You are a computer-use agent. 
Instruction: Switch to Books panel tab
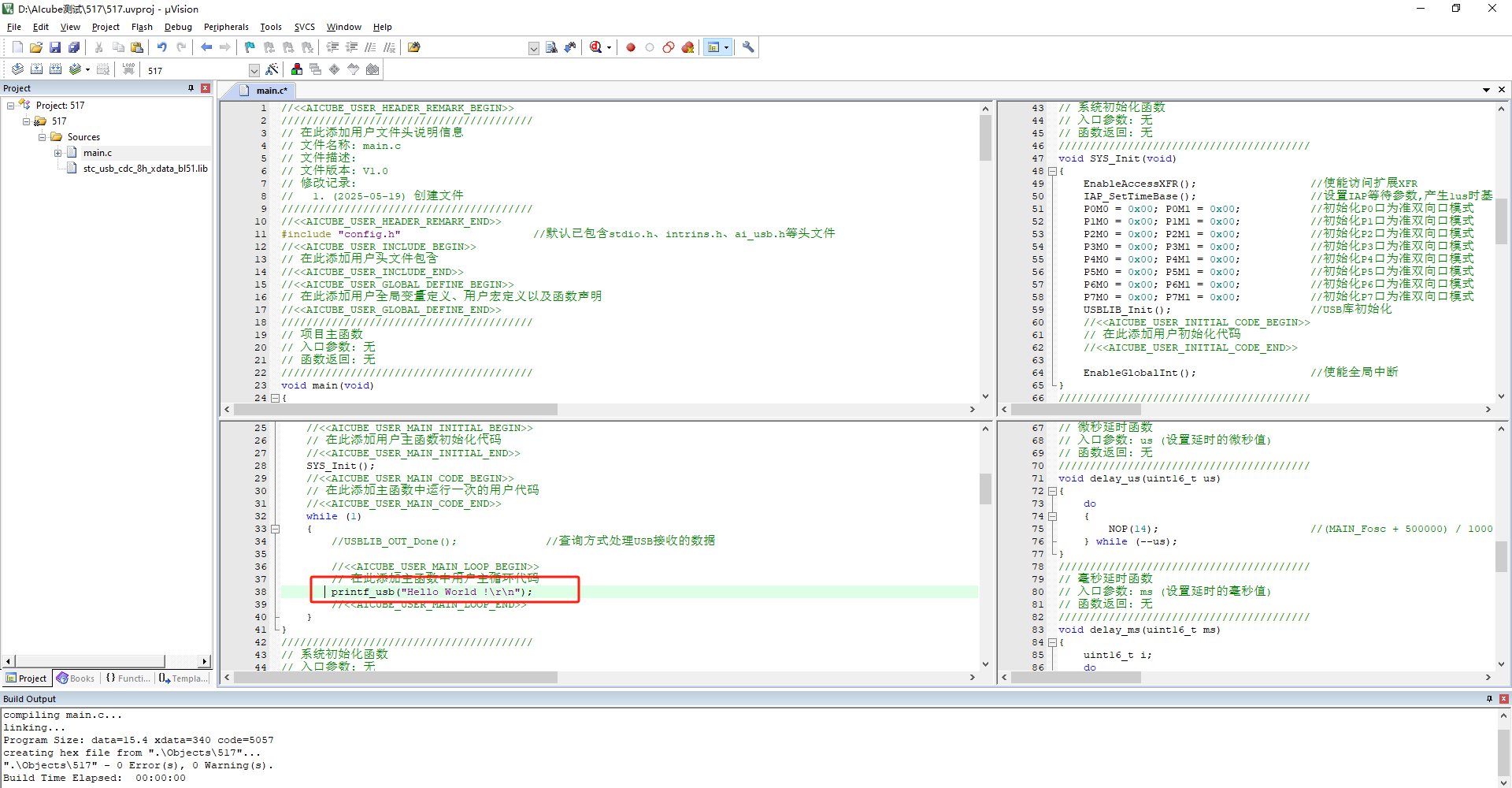click(x=76, y=678)
